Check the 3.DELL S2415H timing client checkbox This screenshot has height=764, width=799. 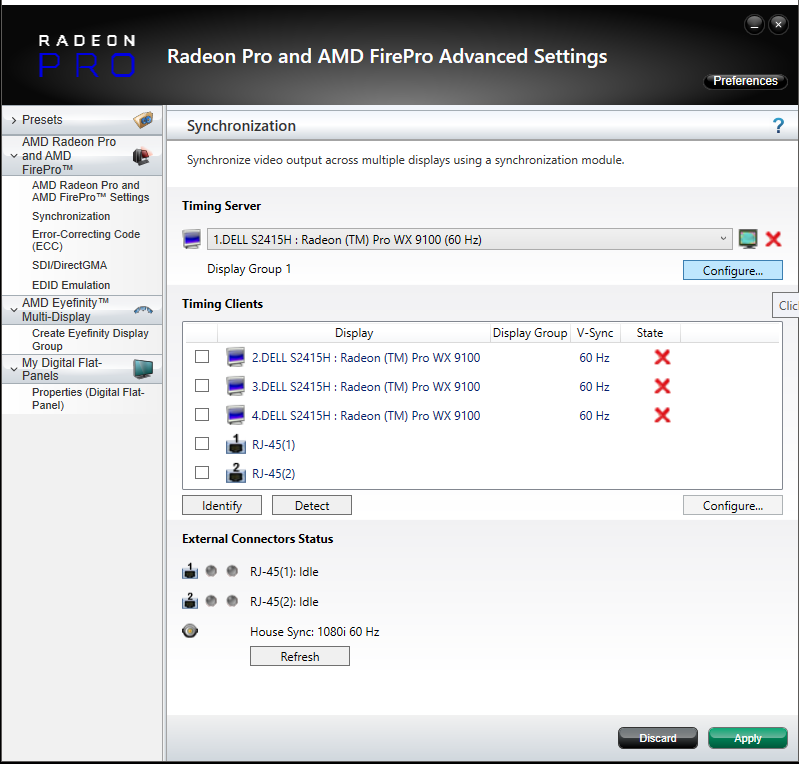pos(202,385)
